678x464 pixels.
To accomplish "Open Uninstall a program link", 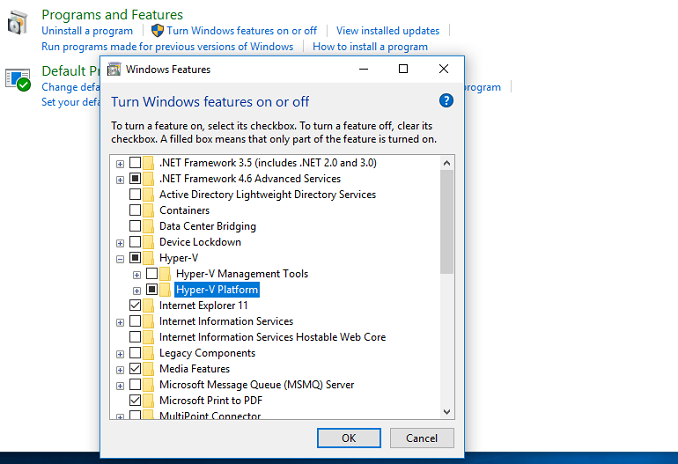I will point(87,31).
